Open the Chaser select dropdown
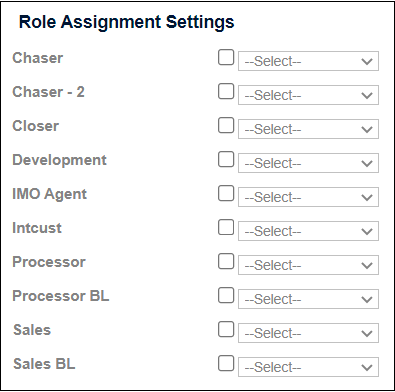Image resolution: width=395 pixels, height=392 pixels. click(x=308, y=61)
